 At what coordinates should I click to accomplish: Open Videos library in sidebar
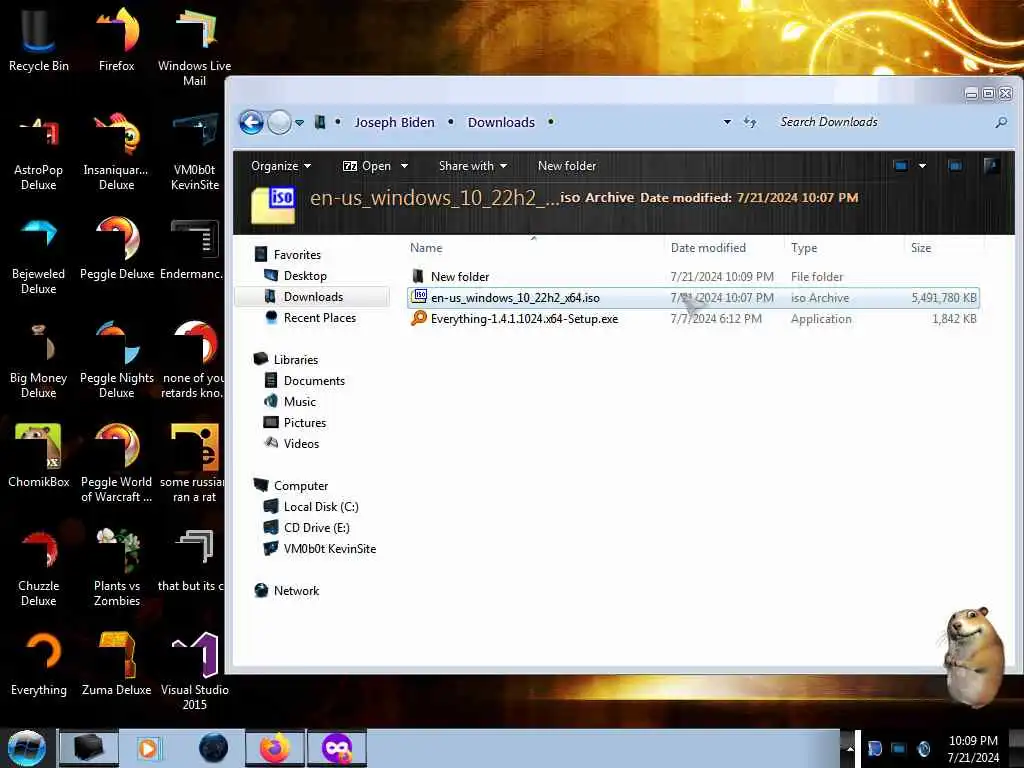click(301, 443)
